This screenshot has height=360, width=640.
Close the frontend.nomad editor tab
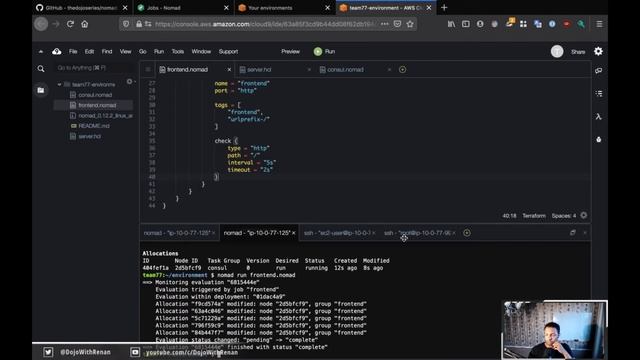[229, 70]
